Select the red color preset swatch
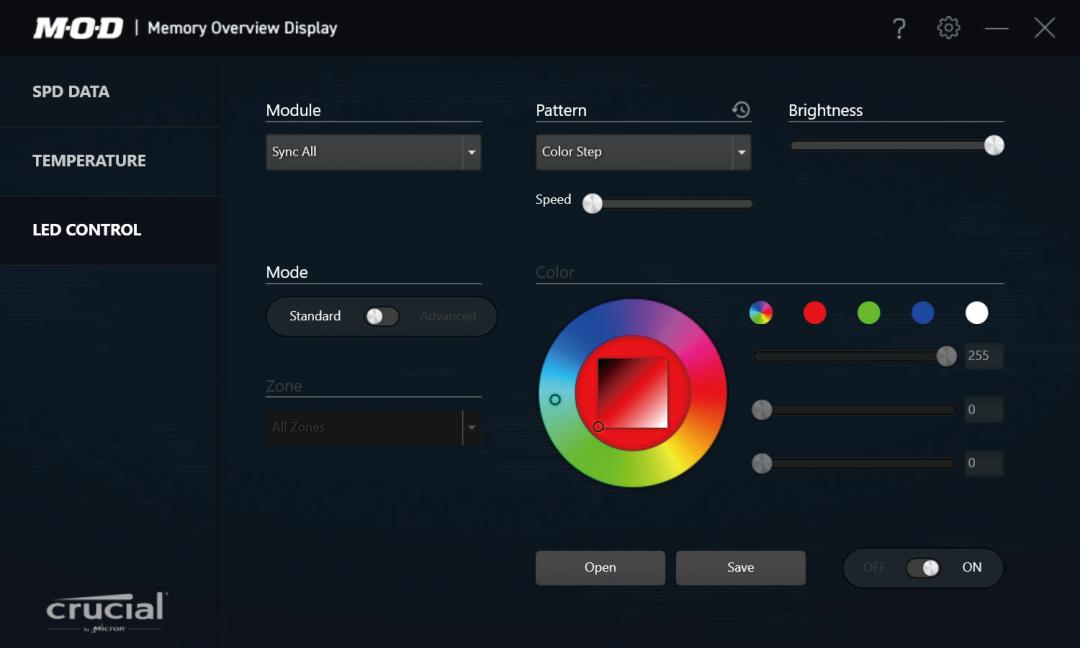Screen dimensions: 1080x648 pyautogui.click(x=815, y=313)
